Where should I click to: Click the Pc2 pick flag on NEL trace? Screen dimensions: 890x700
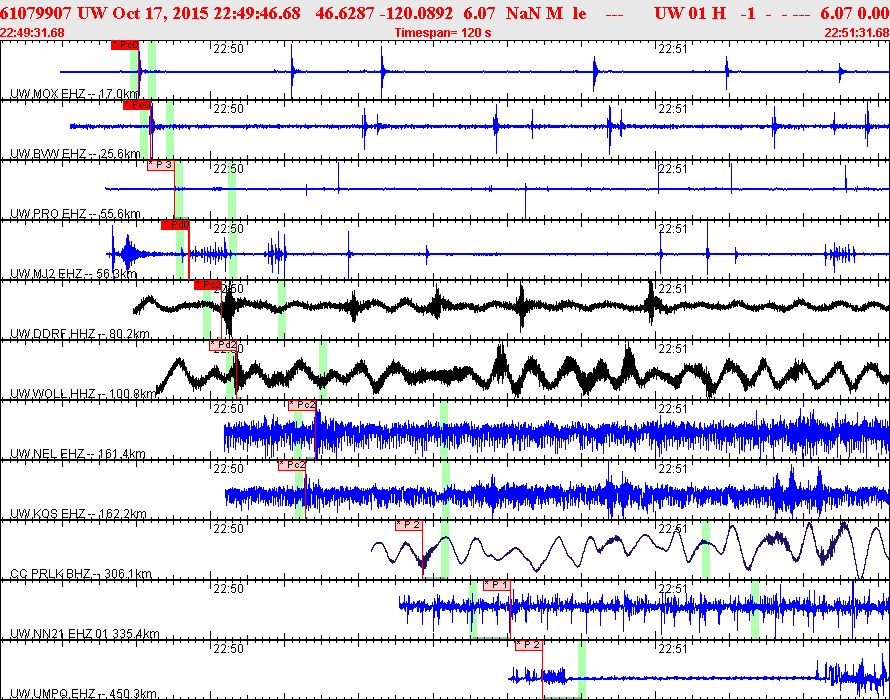[x=302, y=405]
